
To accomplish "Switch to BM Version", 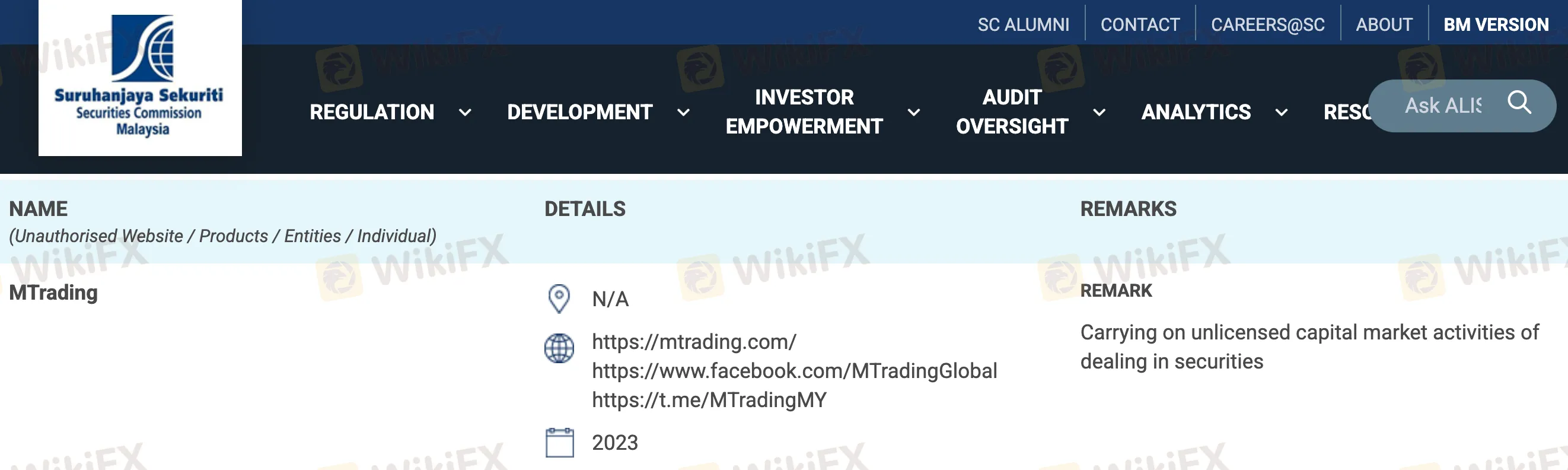I will (x=1496, y=24).
